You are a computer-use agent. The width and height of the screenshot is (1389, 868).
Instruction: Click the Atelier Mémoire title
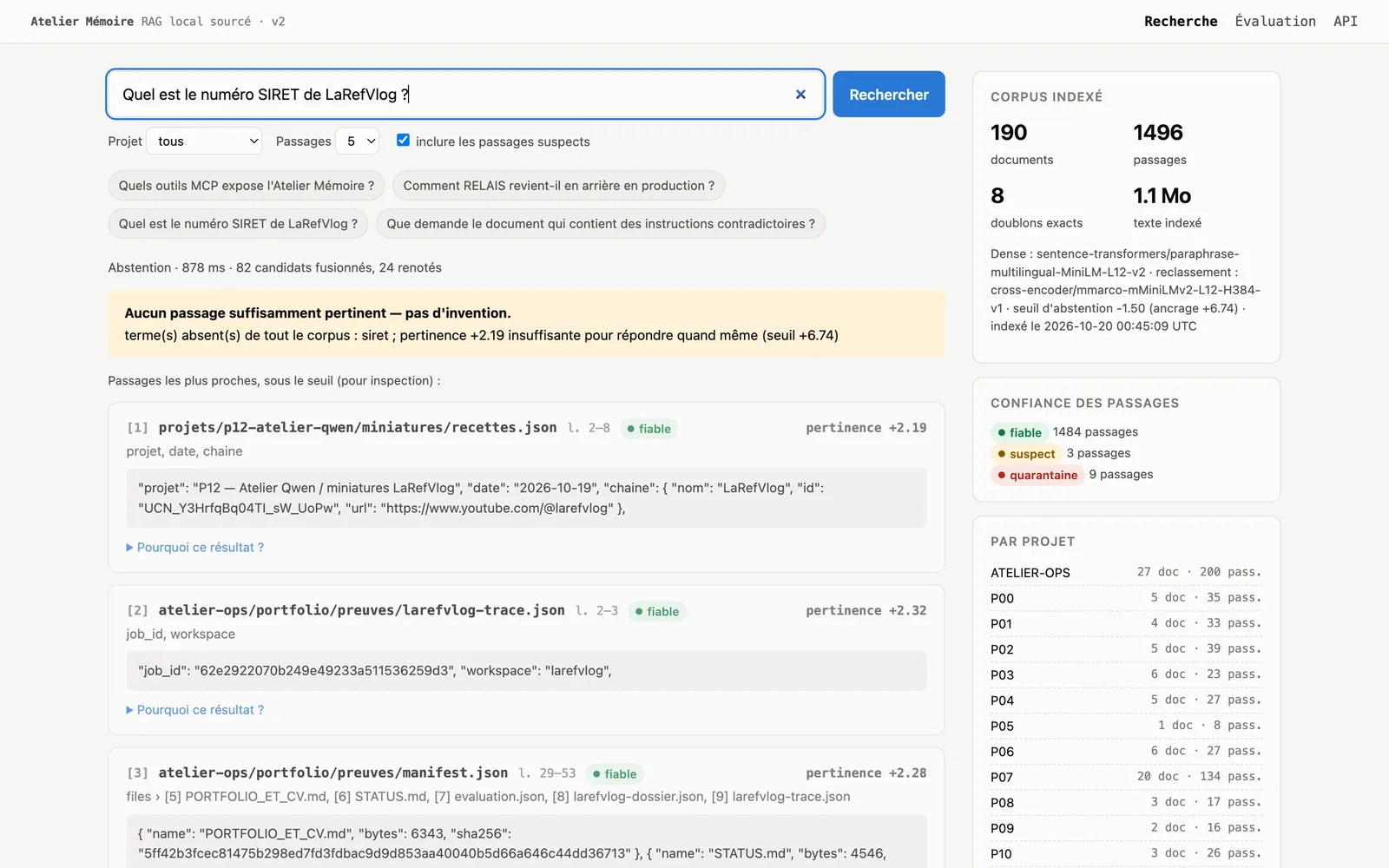tap(82, 22)
